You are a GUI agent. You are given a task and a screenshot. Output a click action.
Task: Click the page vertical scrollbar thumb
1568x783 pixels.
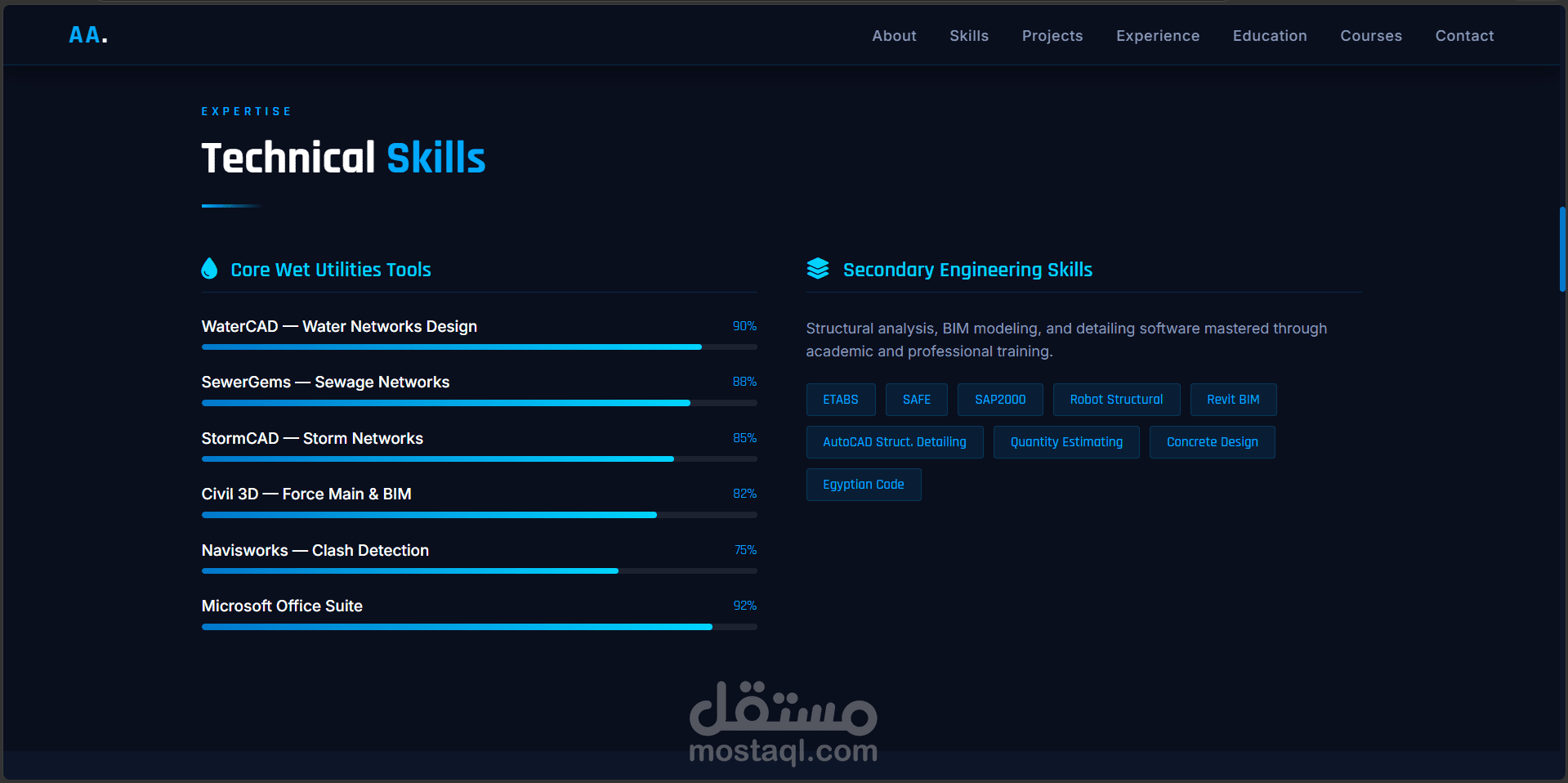tap(1562, 249)
